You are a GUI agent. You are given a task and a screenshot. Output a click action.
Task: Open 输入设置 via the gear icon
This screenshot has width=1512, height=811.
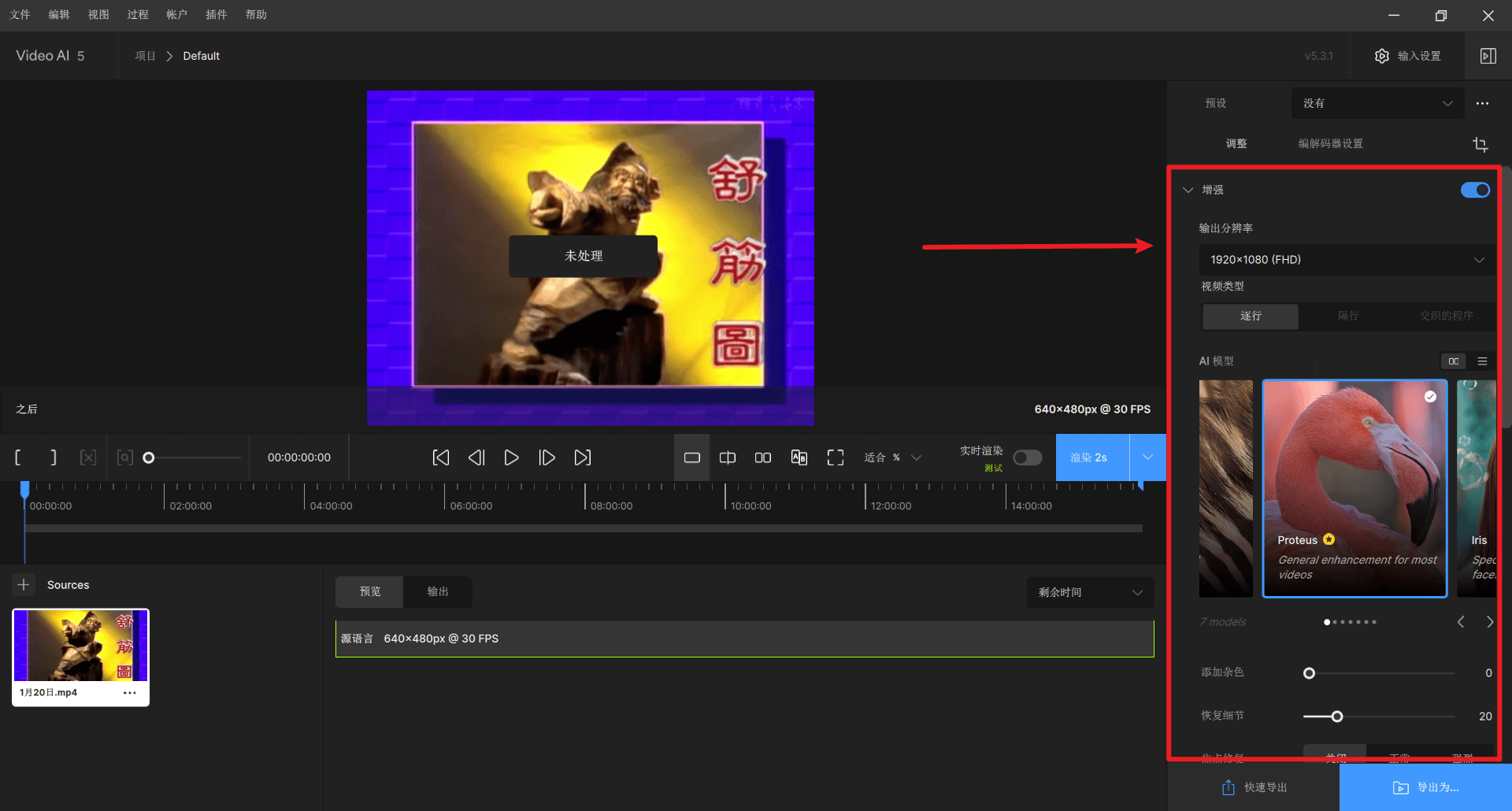(1383, 56)
